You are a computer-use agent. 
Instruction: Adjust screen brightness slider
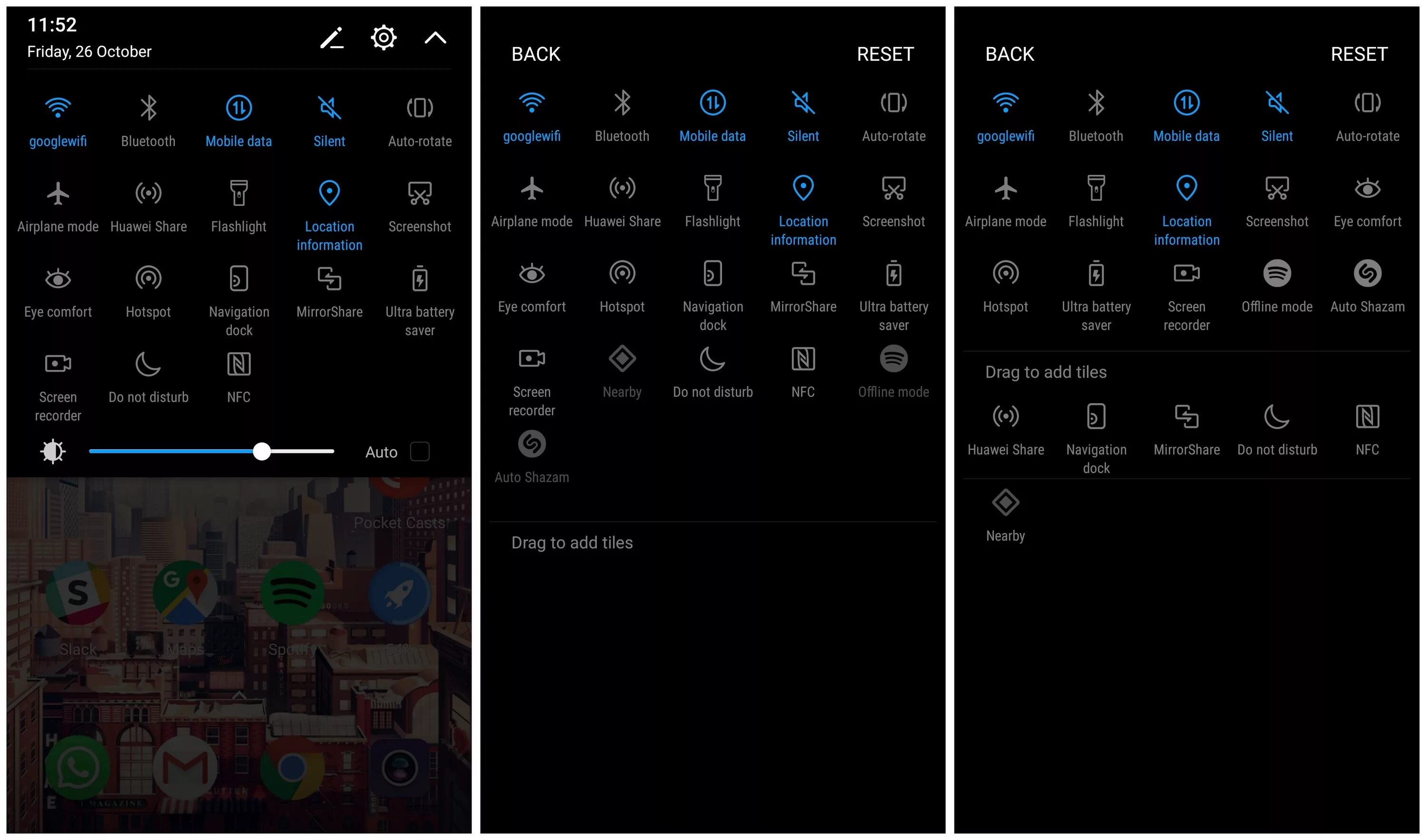pos(261,452)
